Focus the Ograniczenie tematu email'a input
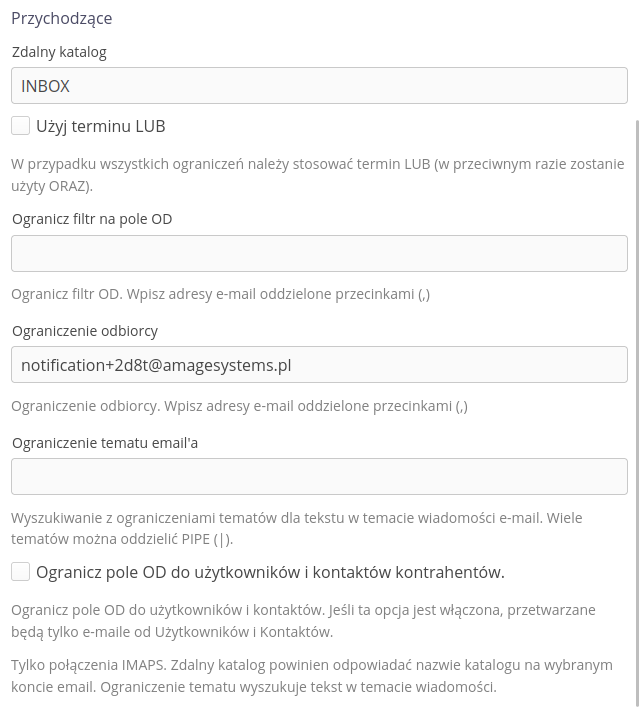The height and width of the screenshot is (713, 644). pyautogui.click(x=319, y=477)
